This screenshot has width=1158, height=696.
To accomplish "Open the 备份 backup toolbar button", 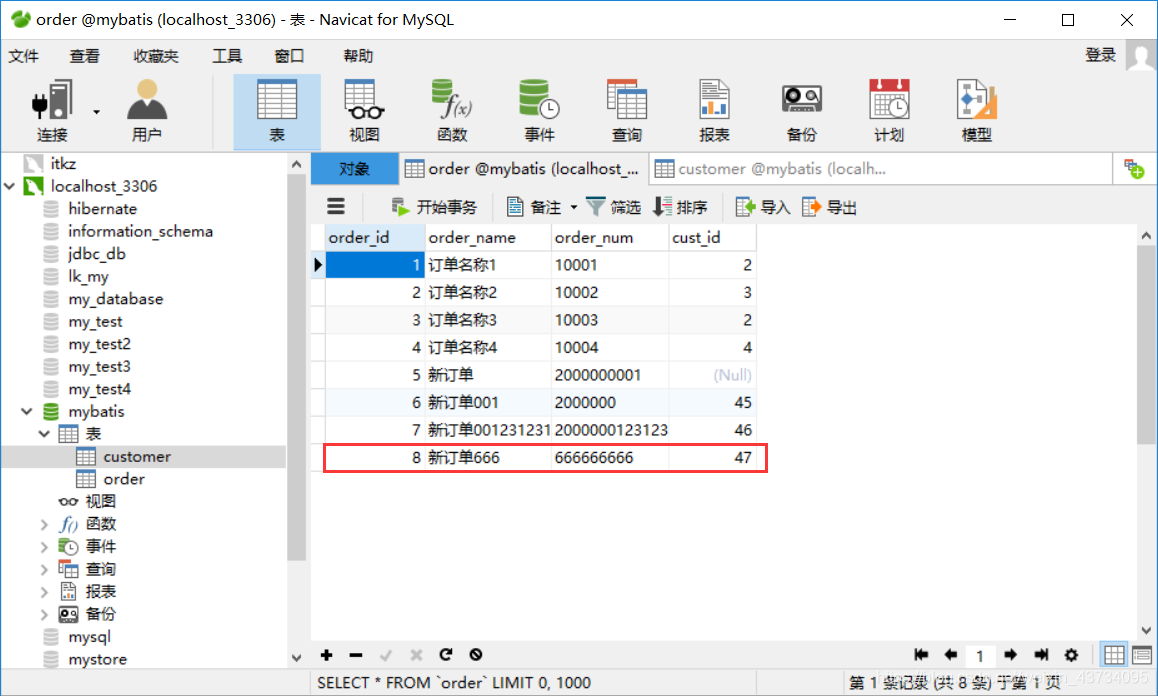I will tap(801, 111).
